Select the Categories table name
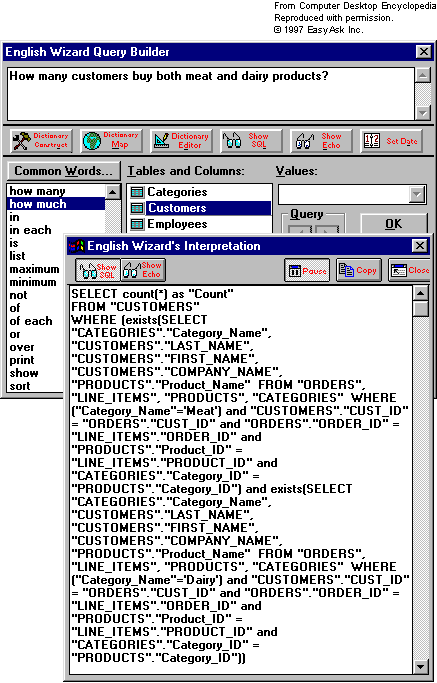The image size is (437, 683). coord(177,192)
